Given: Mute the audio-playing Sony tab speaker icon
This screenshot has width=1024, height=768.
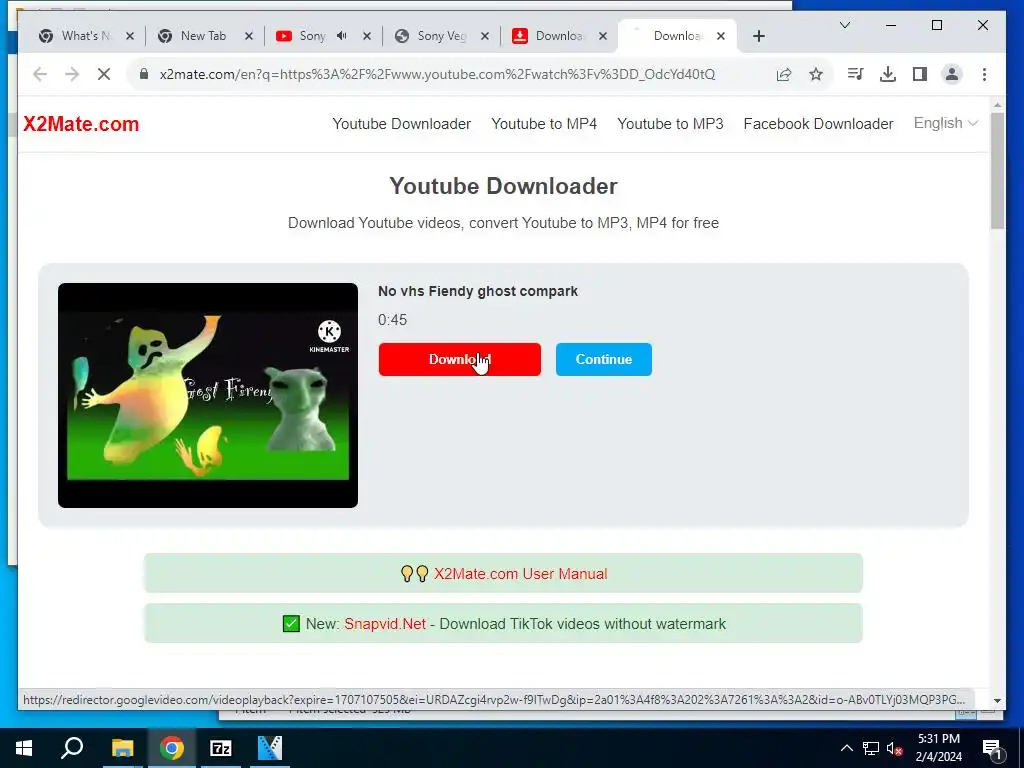Looking at the screenshot, I should tap(342, 36).
